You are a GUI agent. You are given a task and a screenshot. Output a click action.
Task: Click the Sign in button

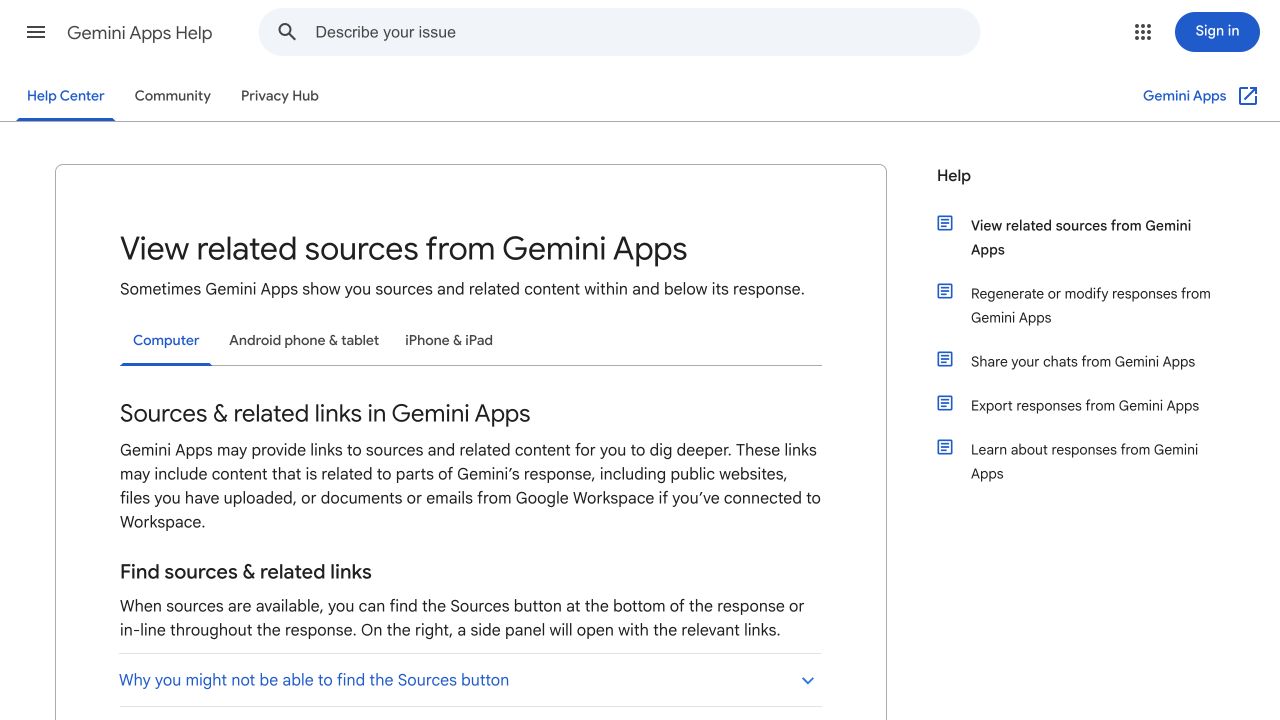[x=1217, y=32]
